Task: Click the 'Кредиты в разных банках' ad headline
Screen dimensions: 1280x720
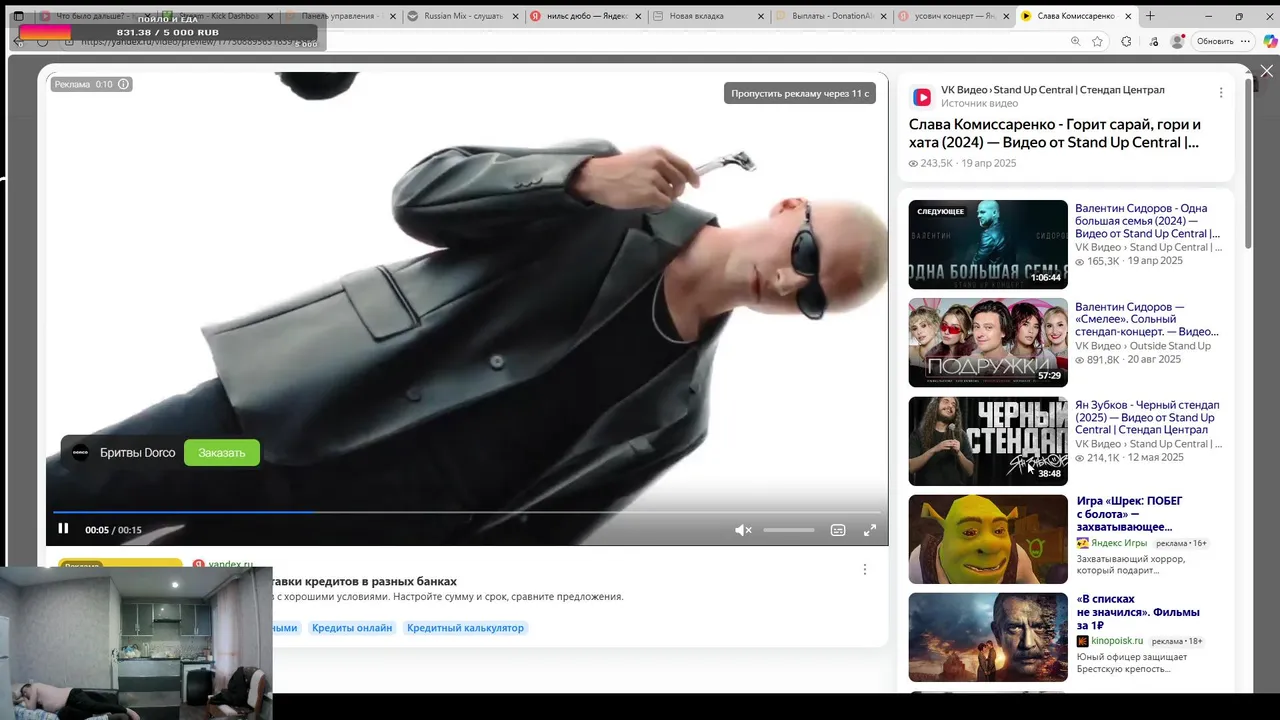Action: pyautogui.click(x=365, y=581)
